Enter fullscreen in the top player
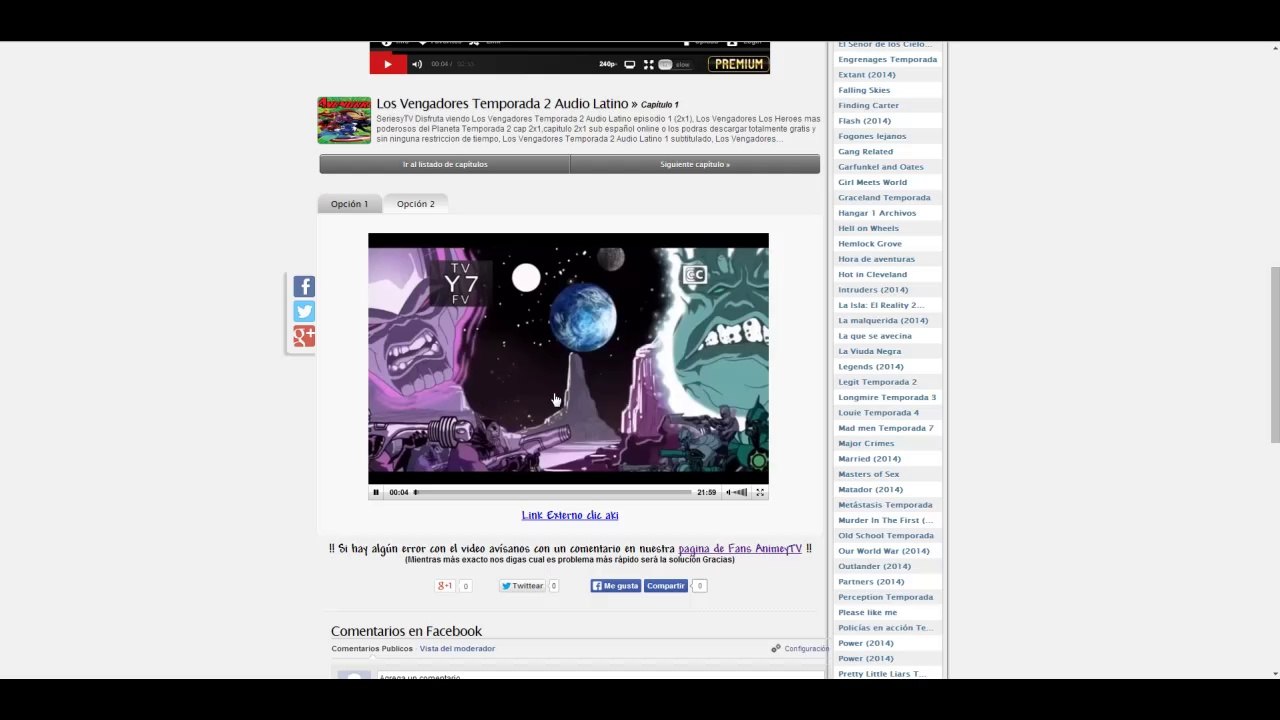 coord(648,64)
